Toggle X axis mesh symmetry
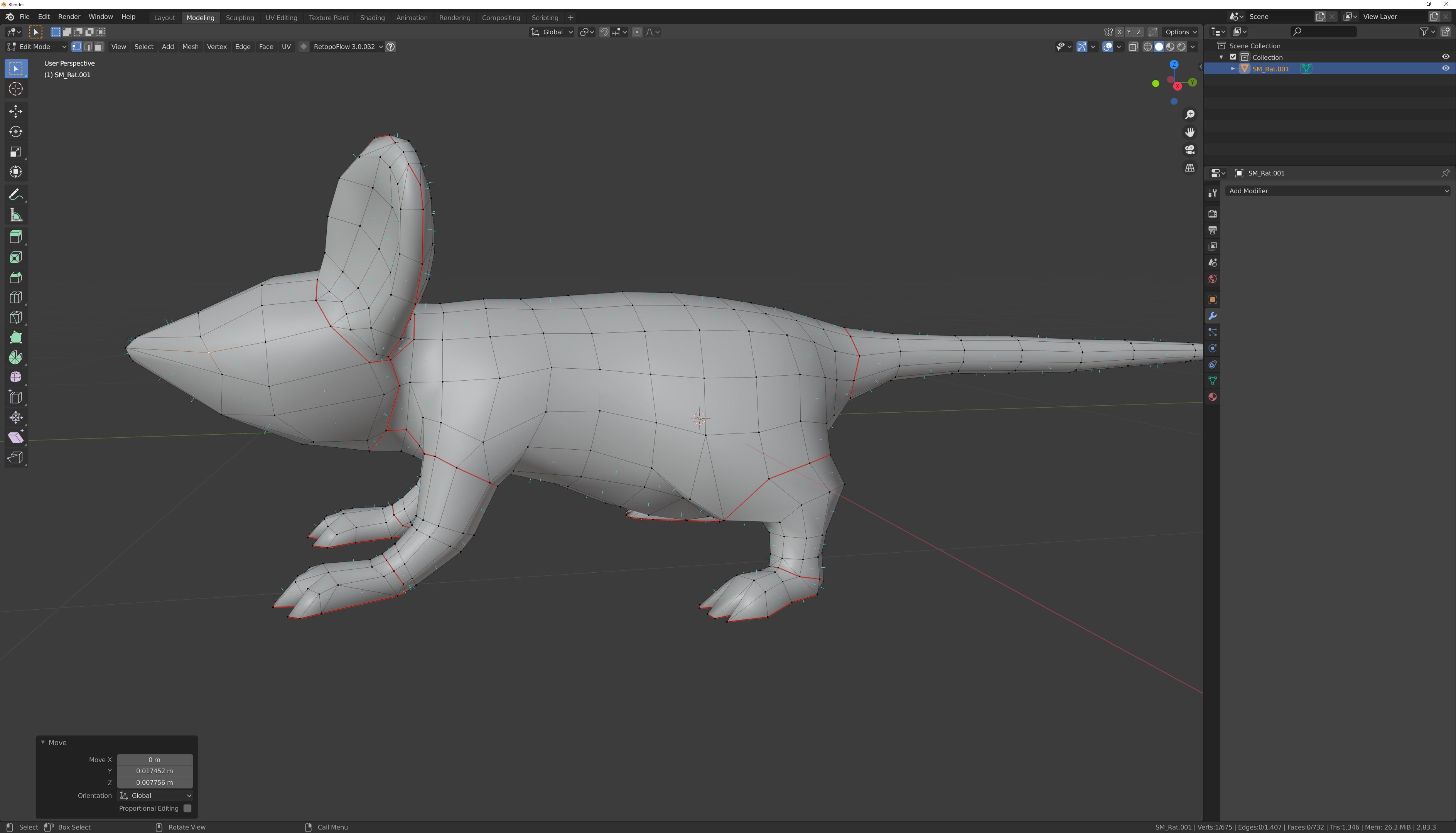1456x833 pixels. [x=1120, y=32]
